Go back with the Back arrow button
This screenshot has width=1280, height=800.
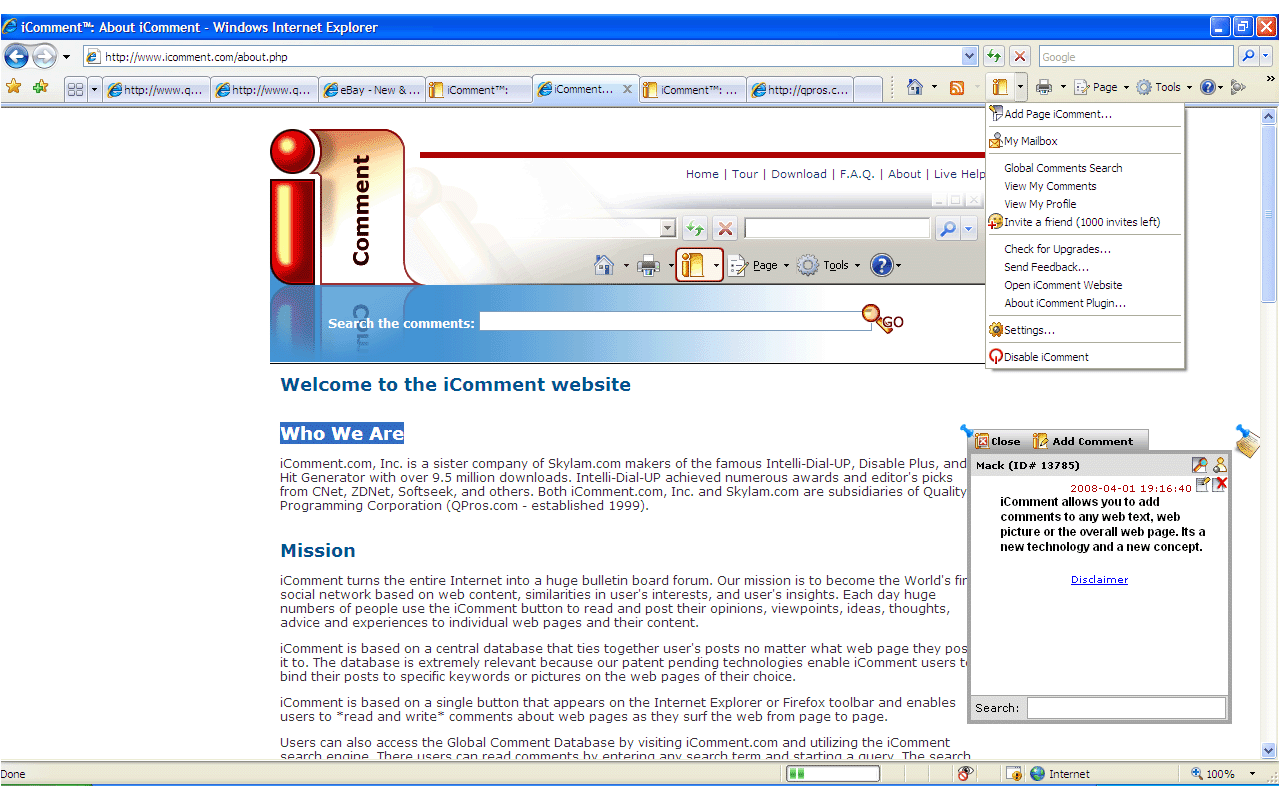pyautogui.click(x=16, y=56)
